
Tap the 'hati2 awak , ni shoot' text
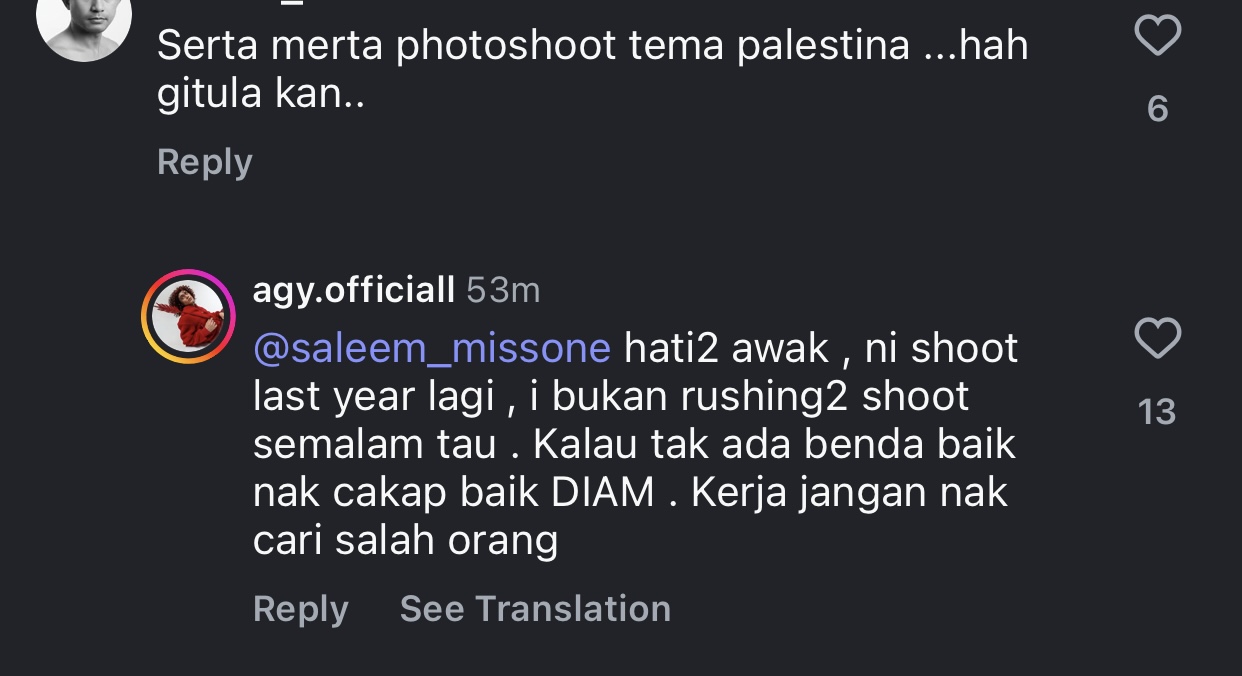pyautogui.click(x=820, y=348)
